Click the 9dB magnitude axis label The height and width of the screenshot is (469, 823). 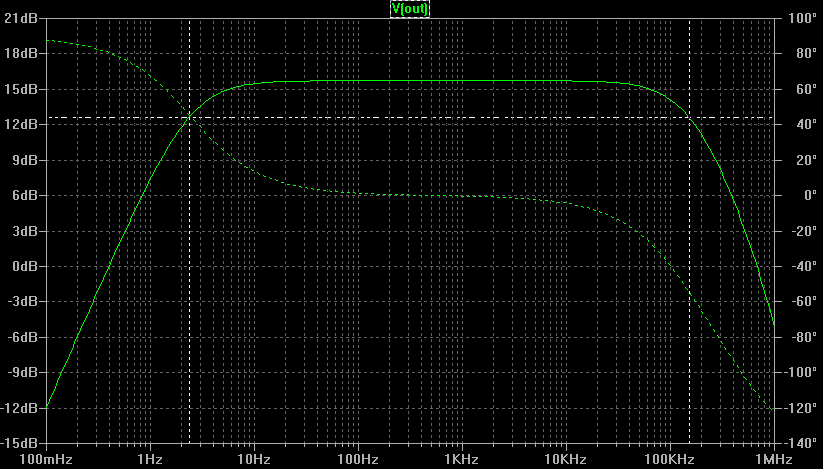25,160
